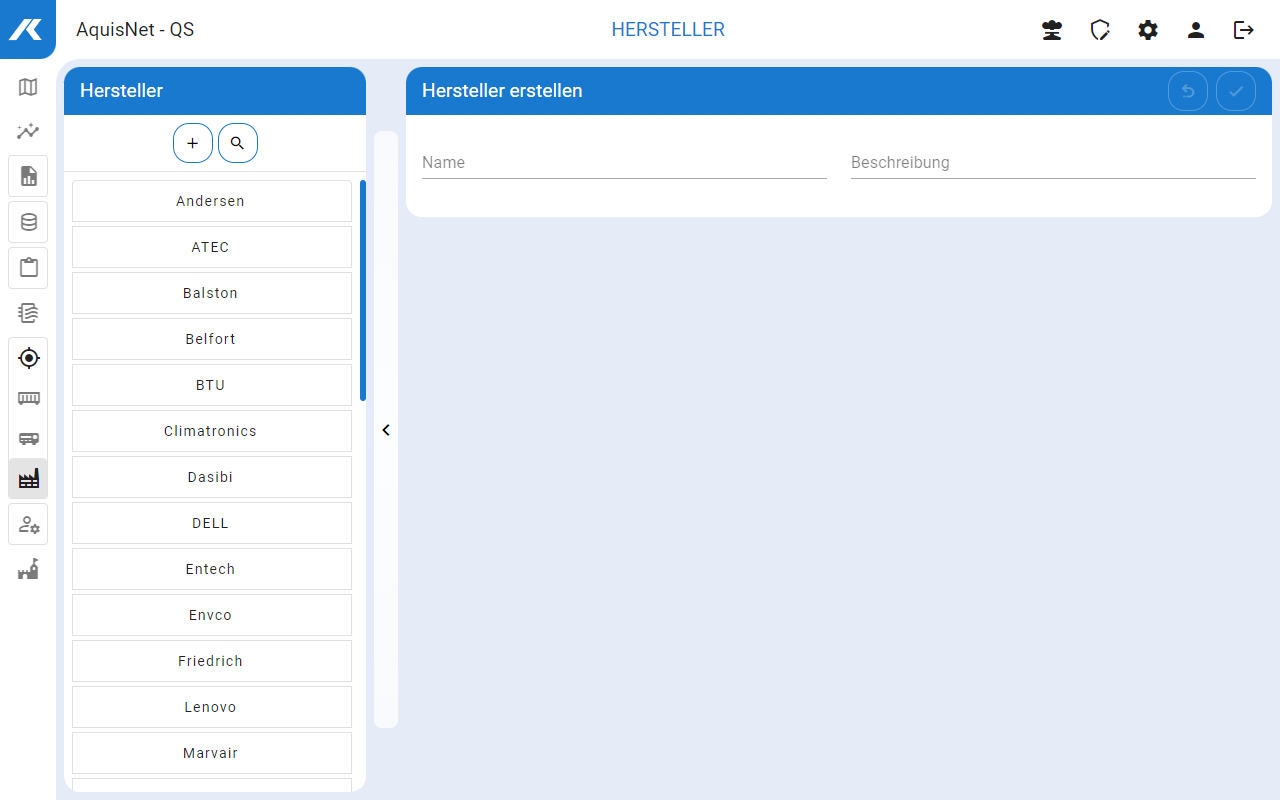
Task: Focus the Beschreibung input field
Action: (x=1052, y=163)
